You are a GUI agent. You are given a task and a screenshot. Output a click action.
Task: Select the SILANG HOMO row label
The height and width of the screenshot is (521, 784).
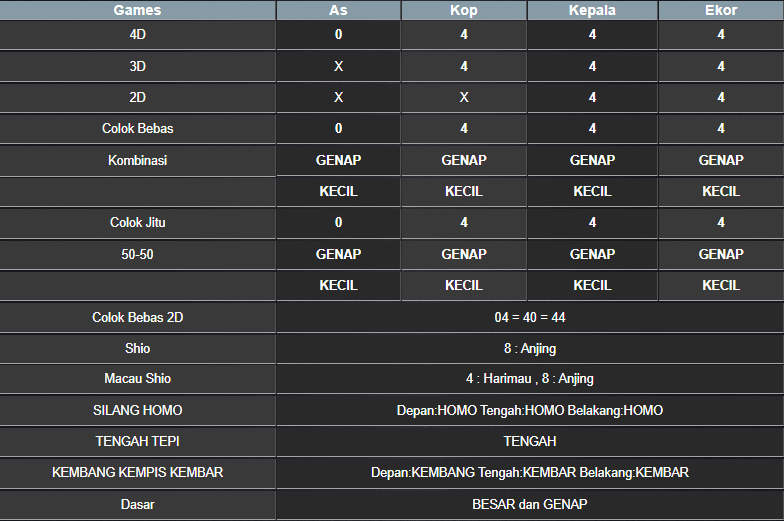pyautogui.click(x=138, y=410)
